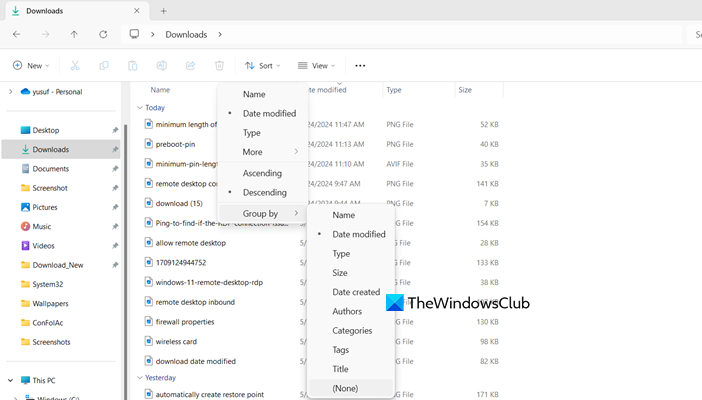This screenshot has width=702, height=400.
Task: Group by Type in submenu
Action: point(351,254)
